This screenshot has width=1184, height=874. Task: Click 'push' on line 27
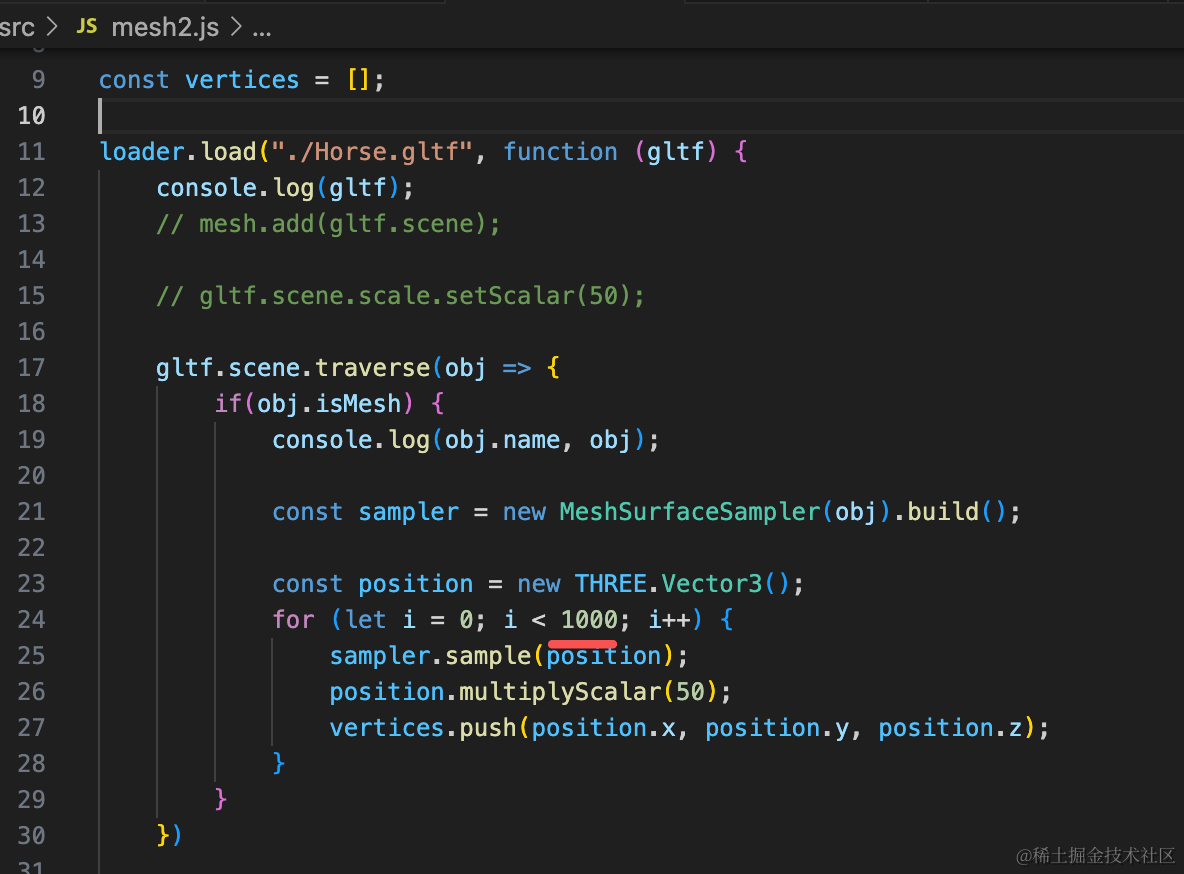coord(488,728)
